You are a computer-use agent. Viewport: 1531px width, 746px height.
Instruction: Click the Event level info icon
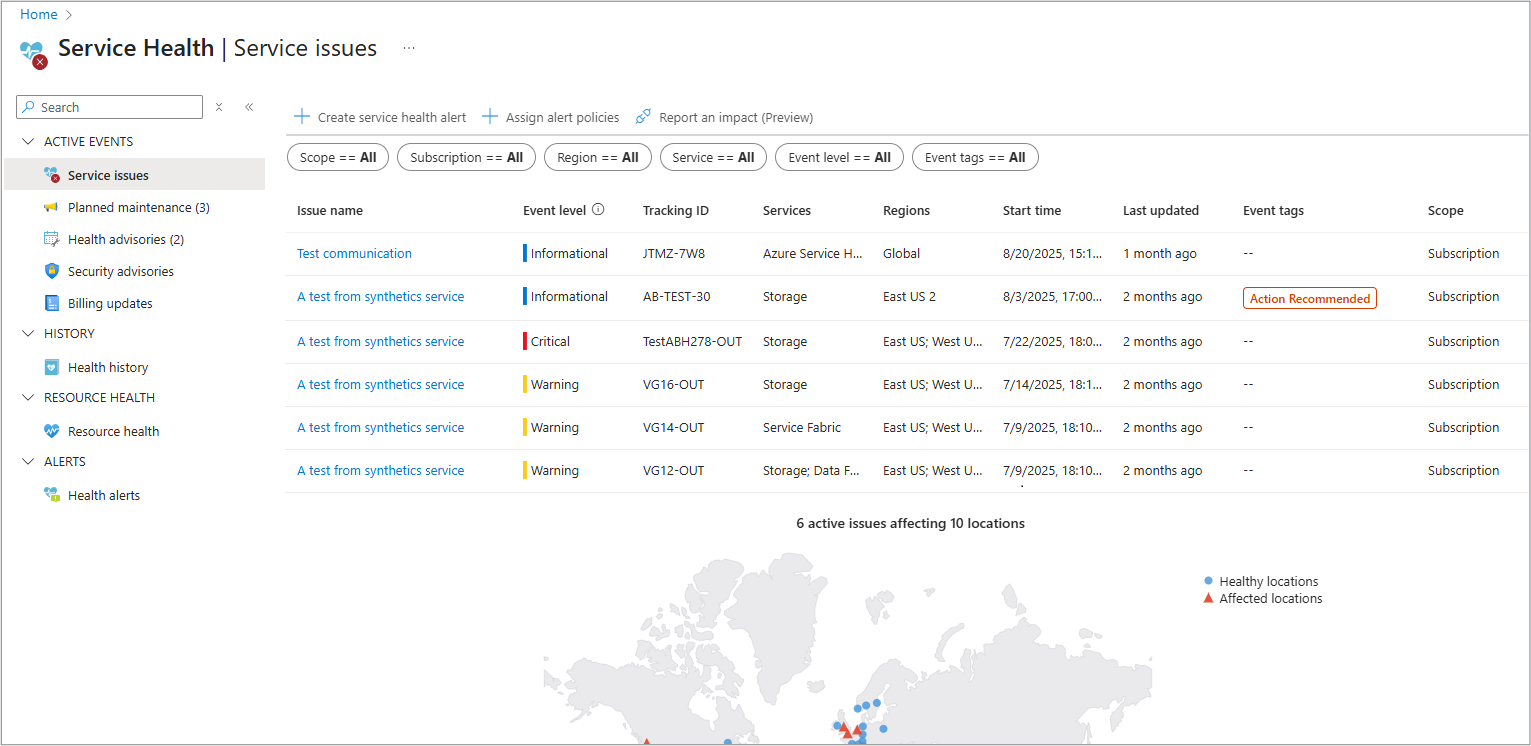pyautogui.click(x=598, y=210)
